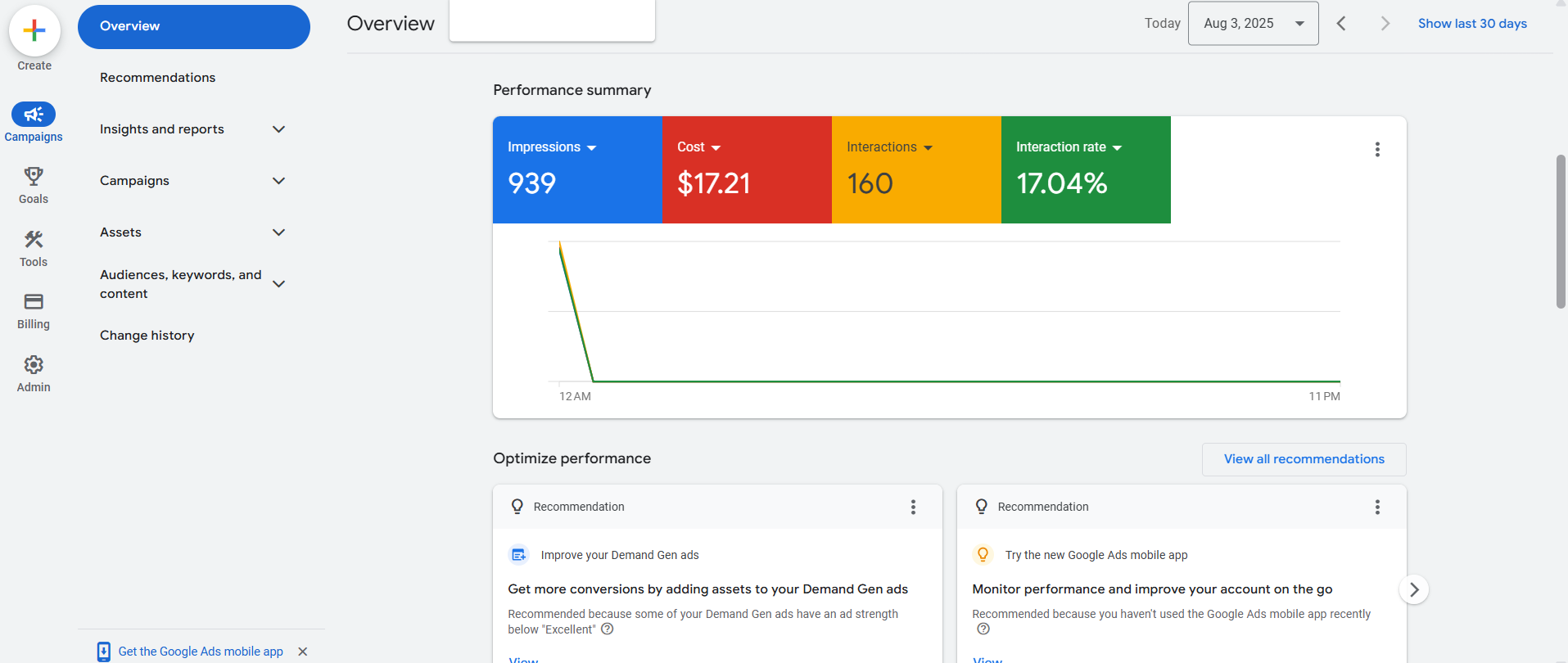1568x663 pixels.
Task: Expand Audiences, keywords, and content section
Action: point(278,284)
